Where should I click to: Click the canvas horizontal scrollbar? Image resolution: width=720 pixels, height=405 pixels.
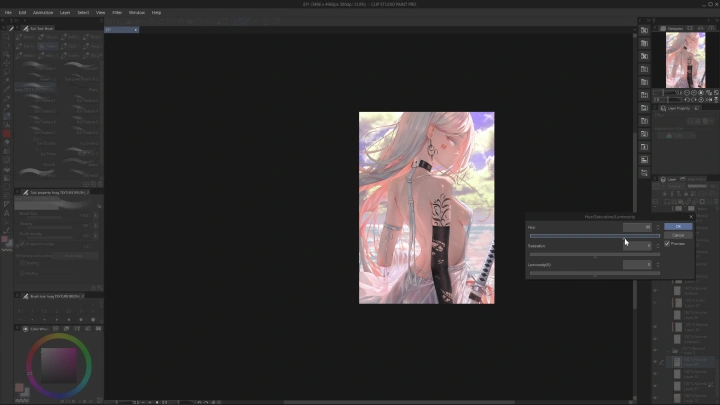(x=399, y=402)
